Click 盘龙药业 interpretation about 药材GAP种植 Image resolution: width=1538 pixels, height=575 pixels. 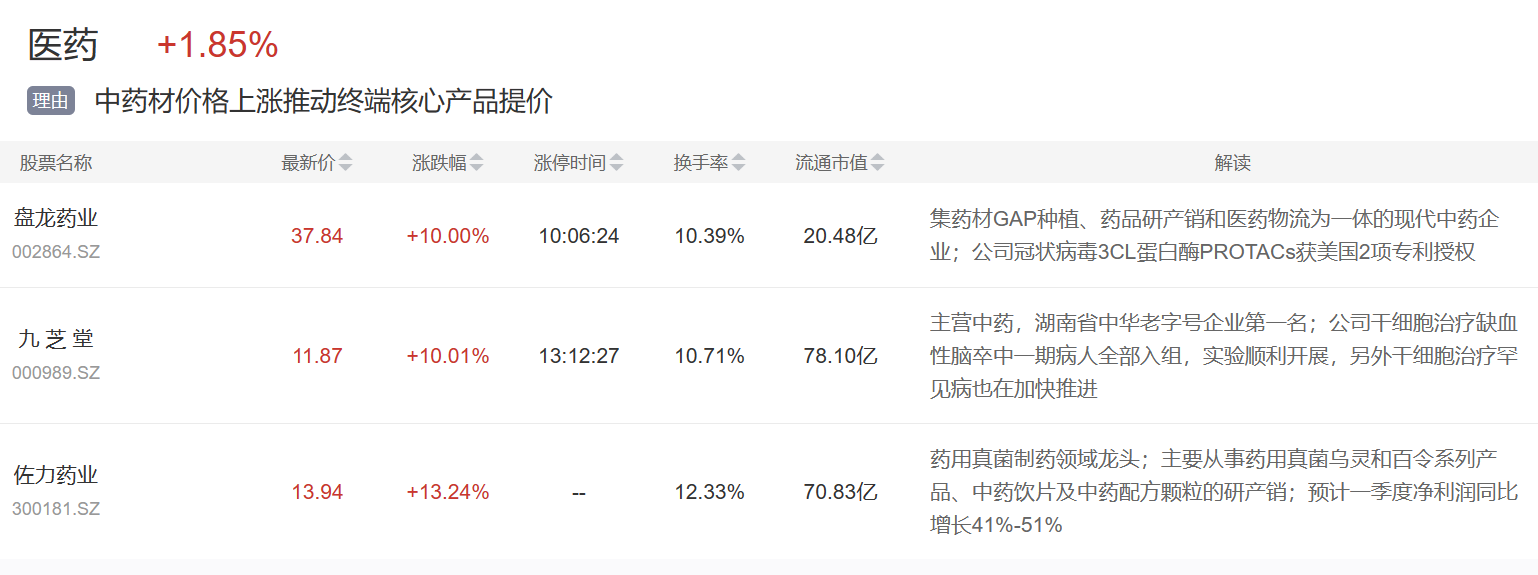coord(1215,235)
